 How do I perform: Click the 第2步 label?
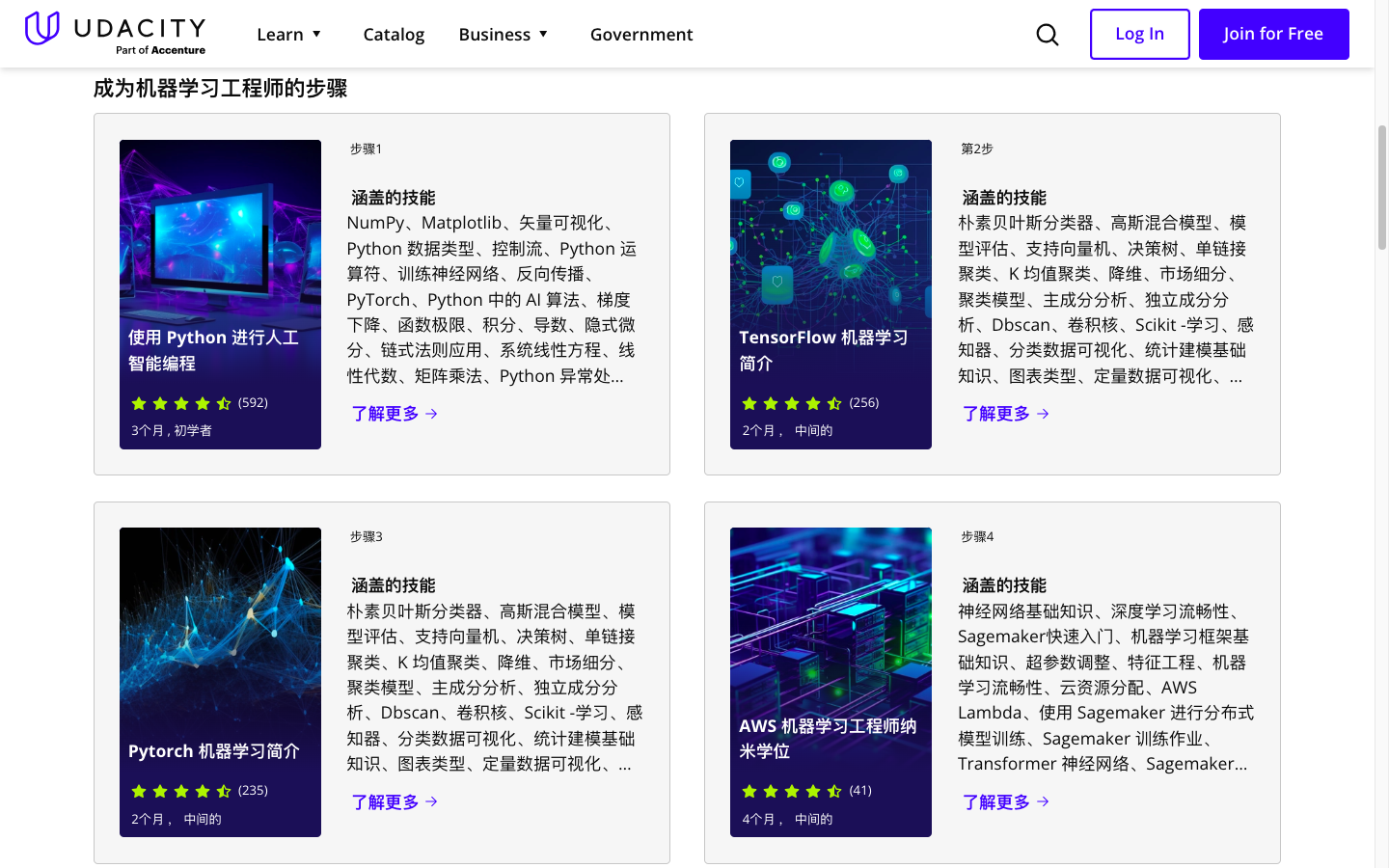[977, 149]
